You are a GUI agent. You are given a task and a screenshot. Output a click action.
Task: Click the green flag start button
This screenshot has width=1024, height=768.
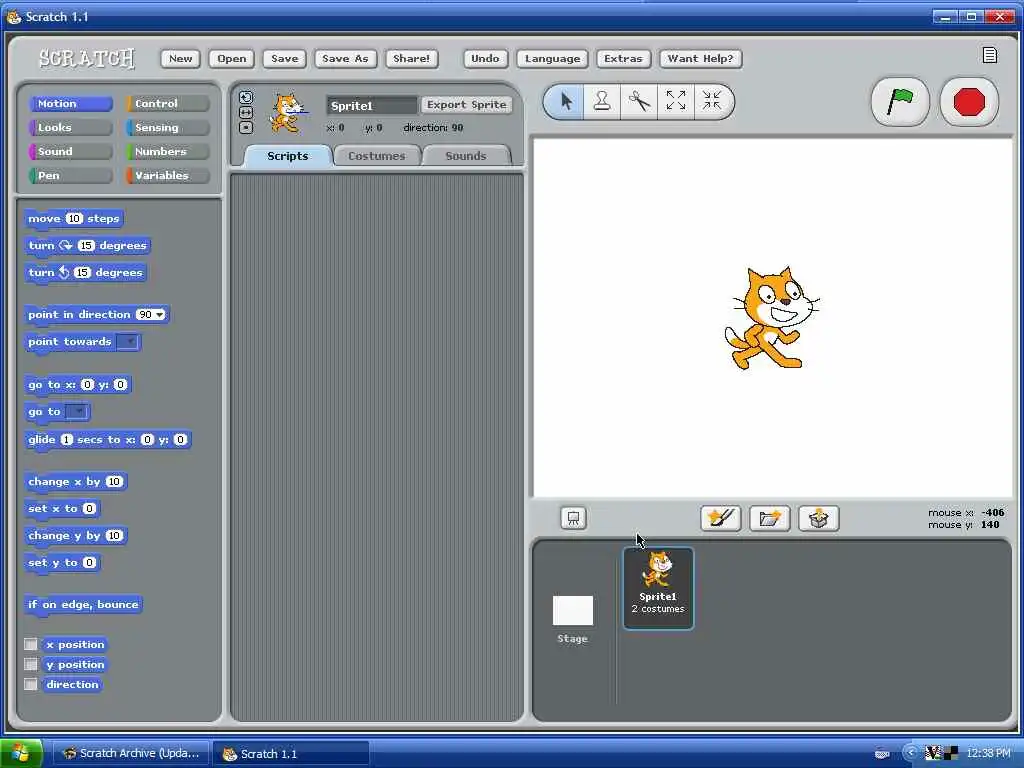point(900,102)
